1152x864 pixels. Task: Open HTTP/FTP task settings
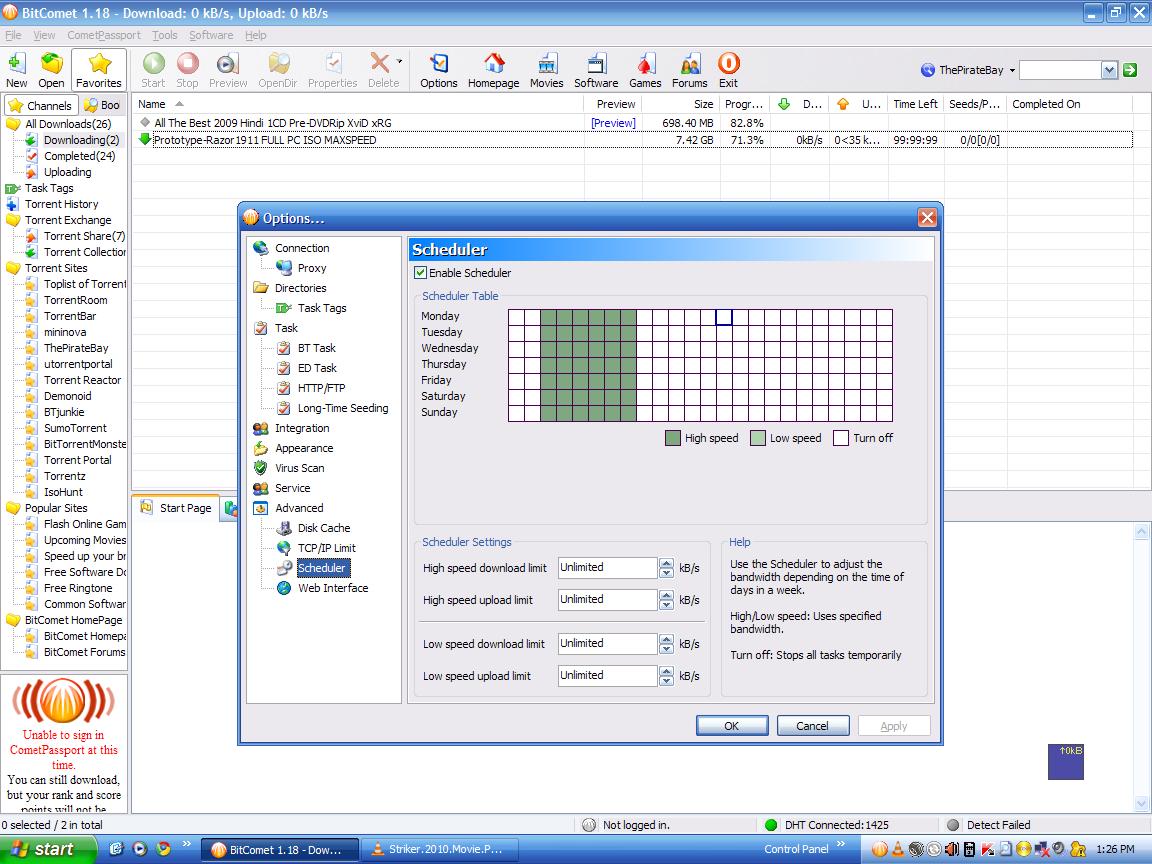coord(321,388)
